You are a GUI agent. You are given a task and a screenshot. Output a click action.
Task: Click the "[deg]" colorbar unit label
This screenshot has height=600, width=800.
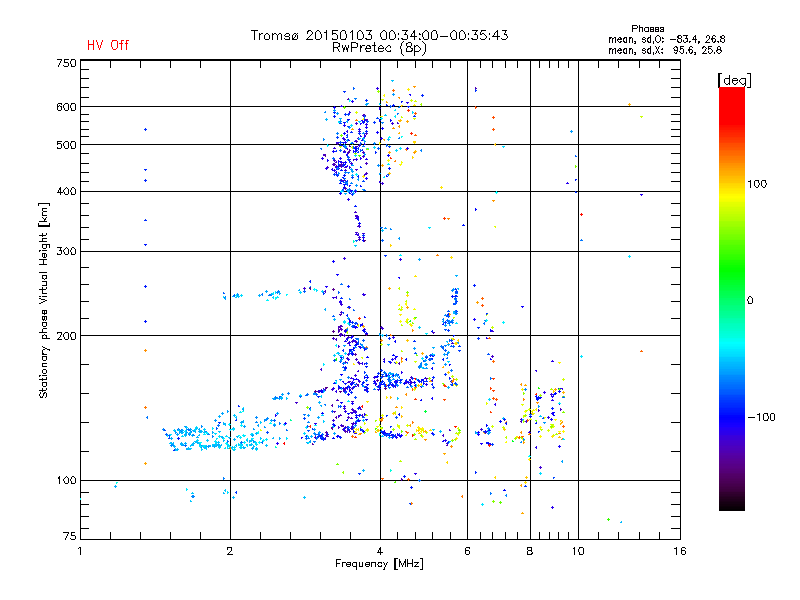[x=734, y=80]
